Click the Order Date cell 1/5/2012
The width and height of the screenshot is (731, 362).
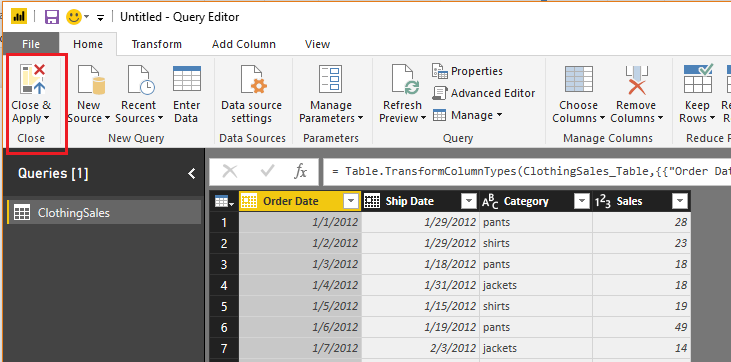300,306
